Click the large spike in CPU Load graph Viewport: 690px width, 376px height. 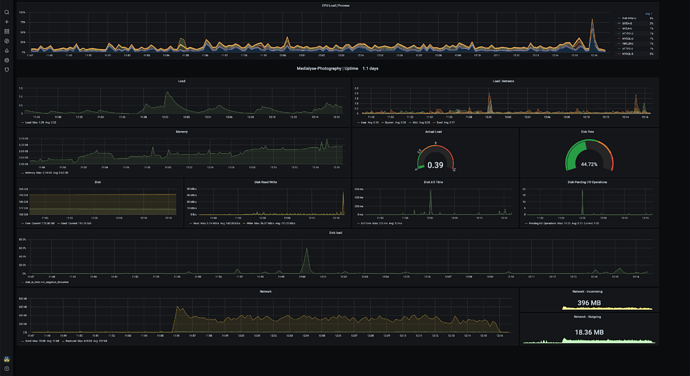(592, 34)
